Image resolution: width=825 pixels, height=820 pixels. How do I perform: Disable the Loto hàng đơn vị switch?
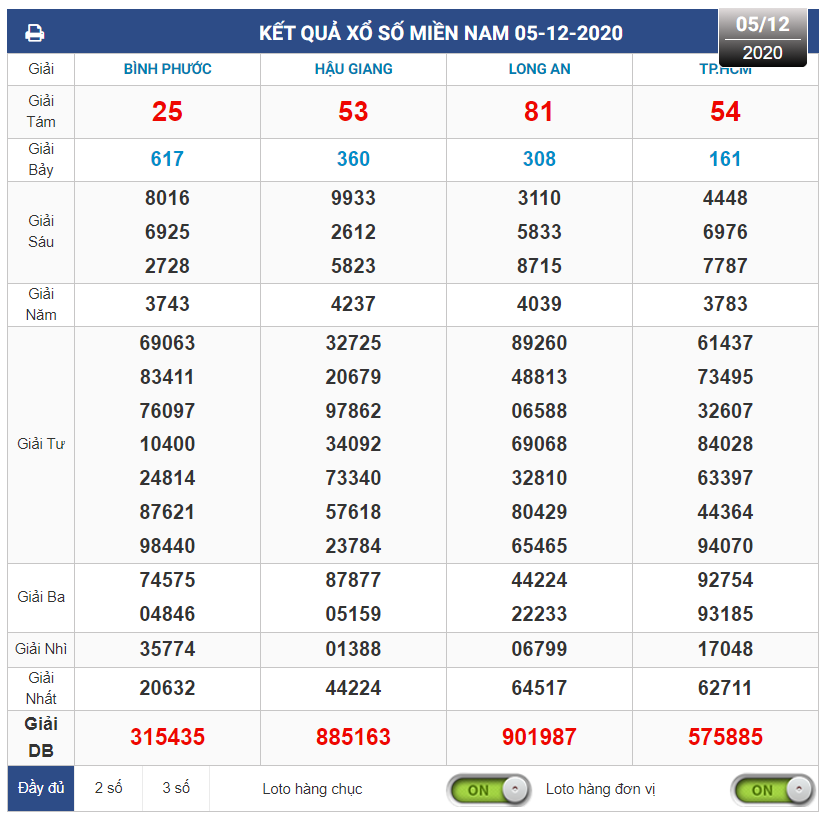point(772,790)
